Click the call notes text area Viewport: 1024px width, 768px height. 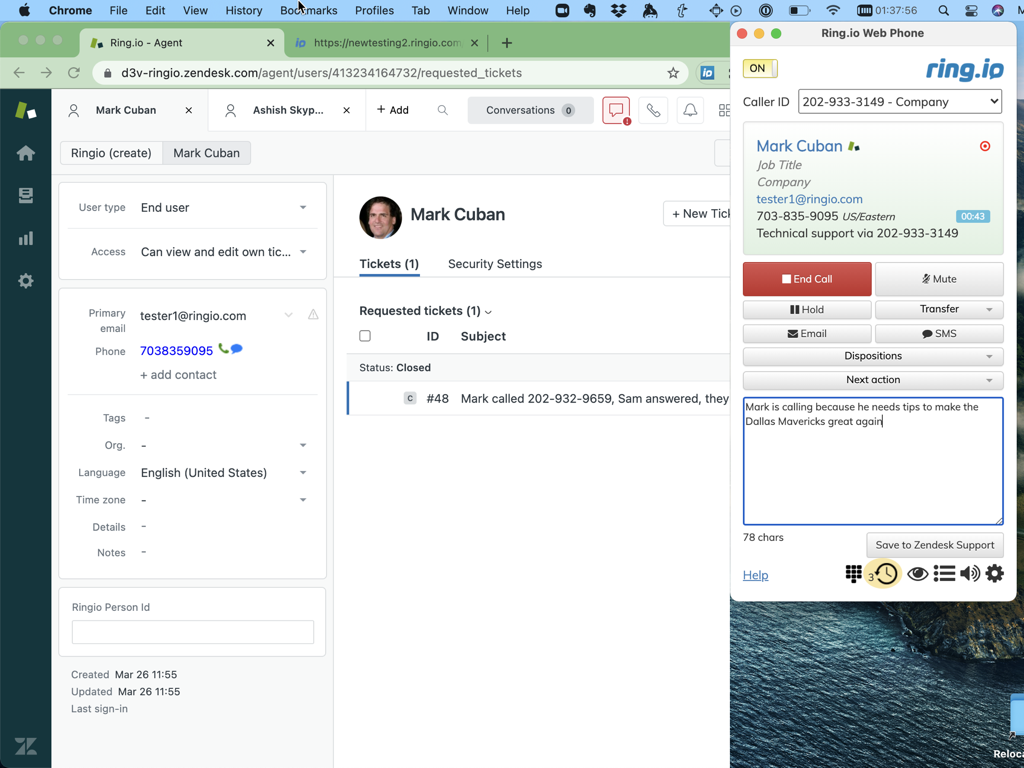click(x=872, y=470)
